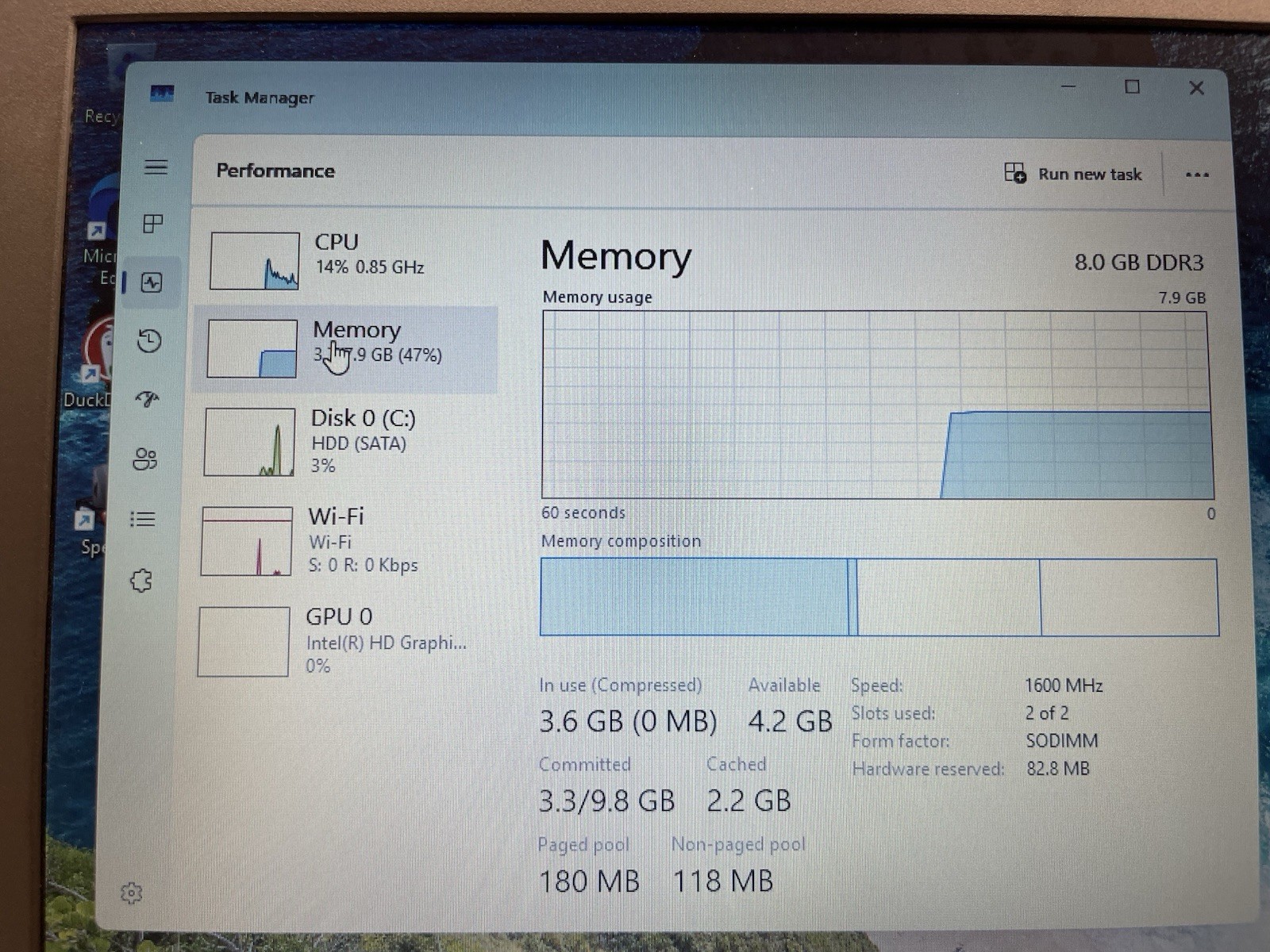Open the Startup apps page icon

[147, 399]
